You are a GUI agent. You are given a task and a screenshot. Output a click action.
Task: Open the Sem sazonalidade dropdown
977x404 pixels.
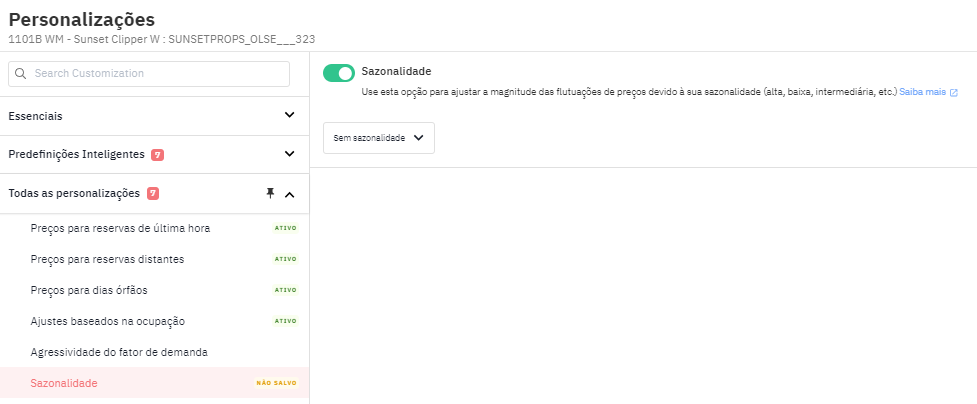(379, 138)
